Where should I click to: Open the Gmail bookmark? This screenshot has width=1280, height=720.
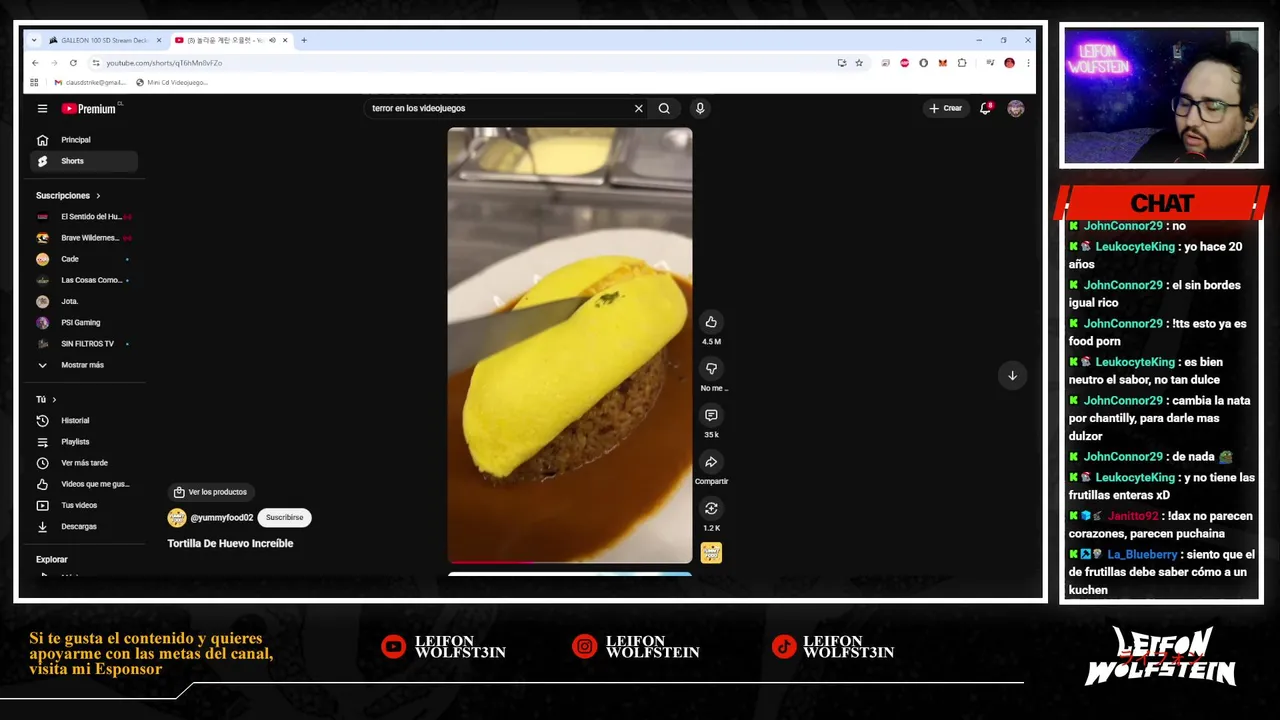click(x=90, y=83)
